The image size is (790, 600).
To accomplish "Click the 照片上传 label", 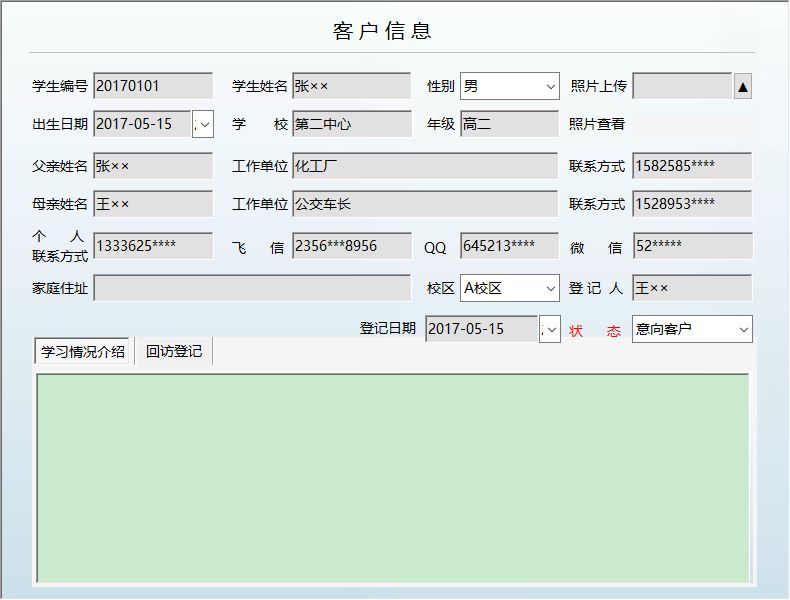I will pyautogui.click(x=599, y=86).
